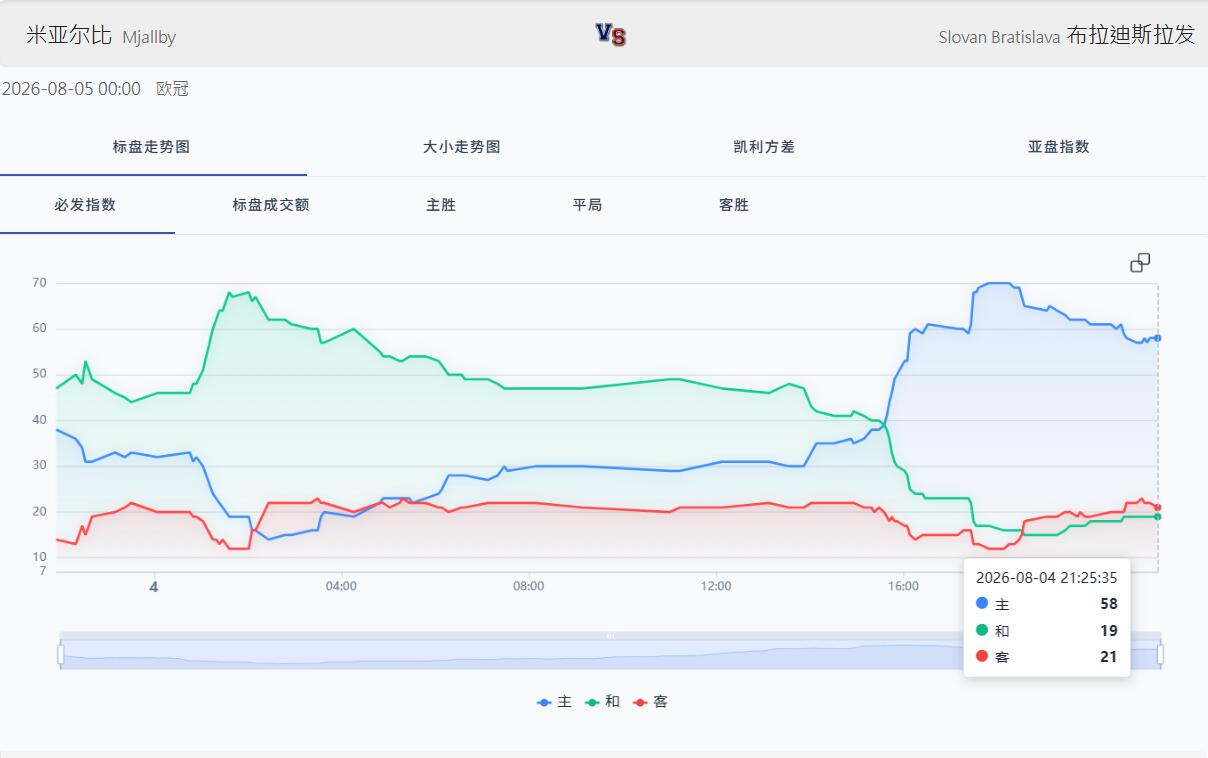Click the left handle of zoom slider
This screenshot has height=758, width=1208.
(x=60, y=655)
